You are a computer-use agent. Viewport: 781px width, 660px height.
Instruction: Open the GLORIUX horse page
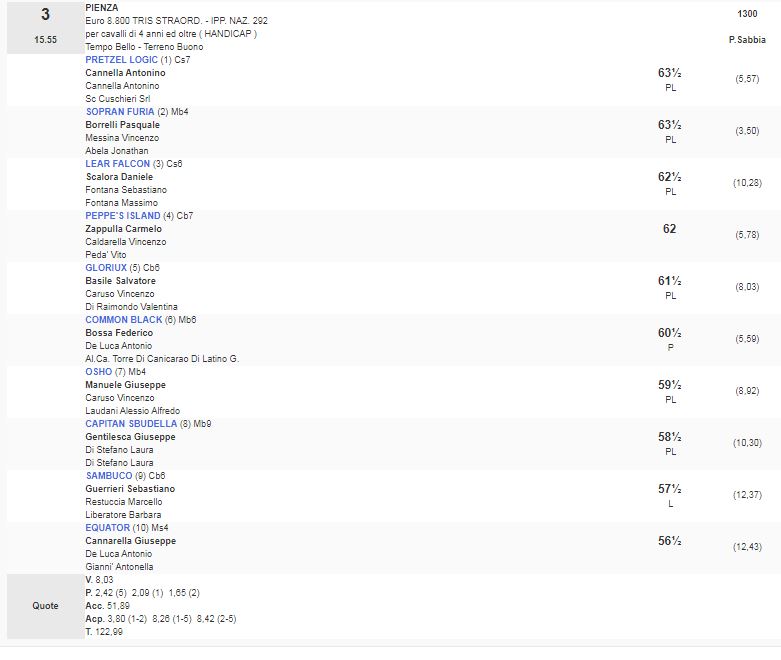pos(106,268)
